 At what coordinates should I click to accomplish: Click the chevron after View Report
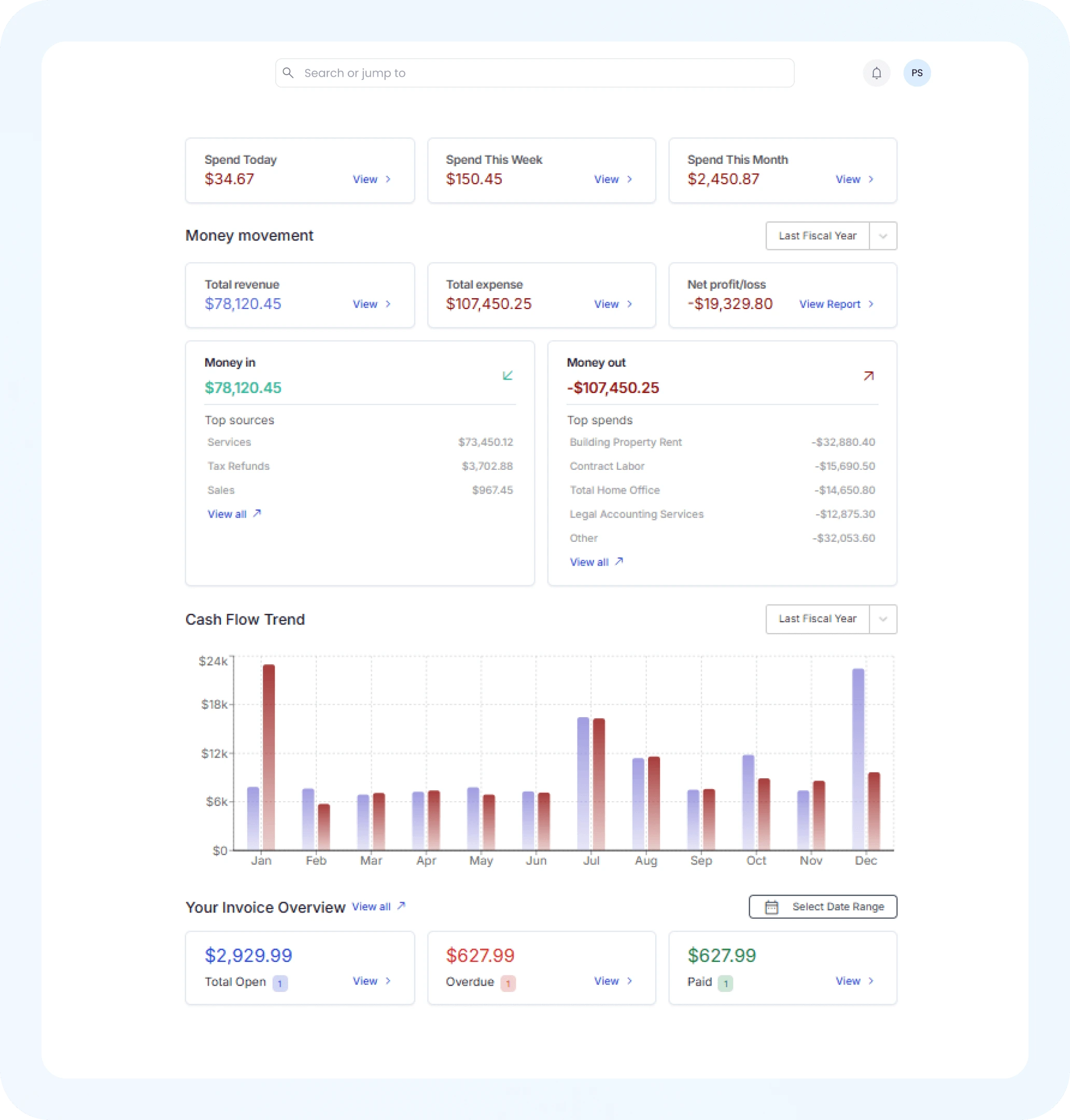871,304
